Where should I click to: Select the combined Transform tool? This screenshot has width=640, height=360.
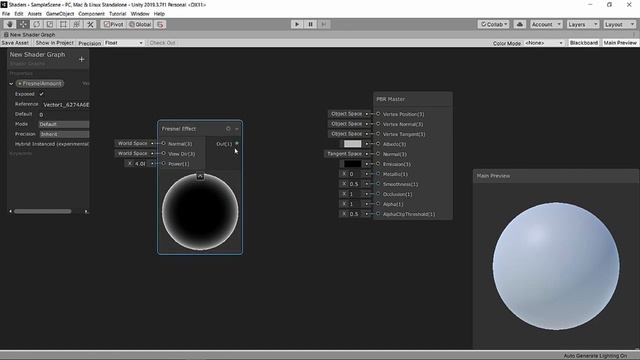click(77, 24)
